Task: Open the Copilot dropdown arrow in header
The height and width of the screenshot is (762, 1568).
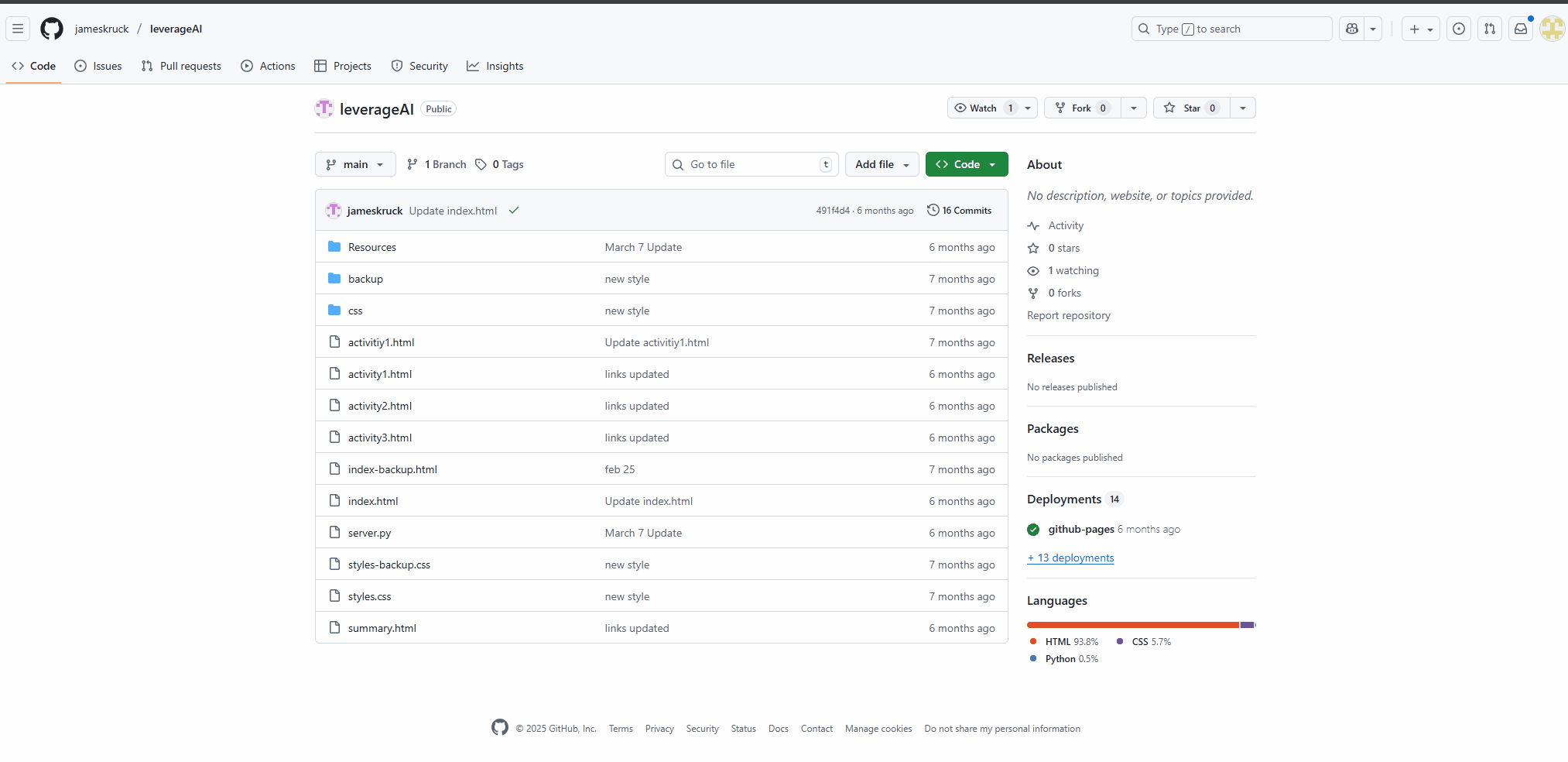Action: [1373, 29]
